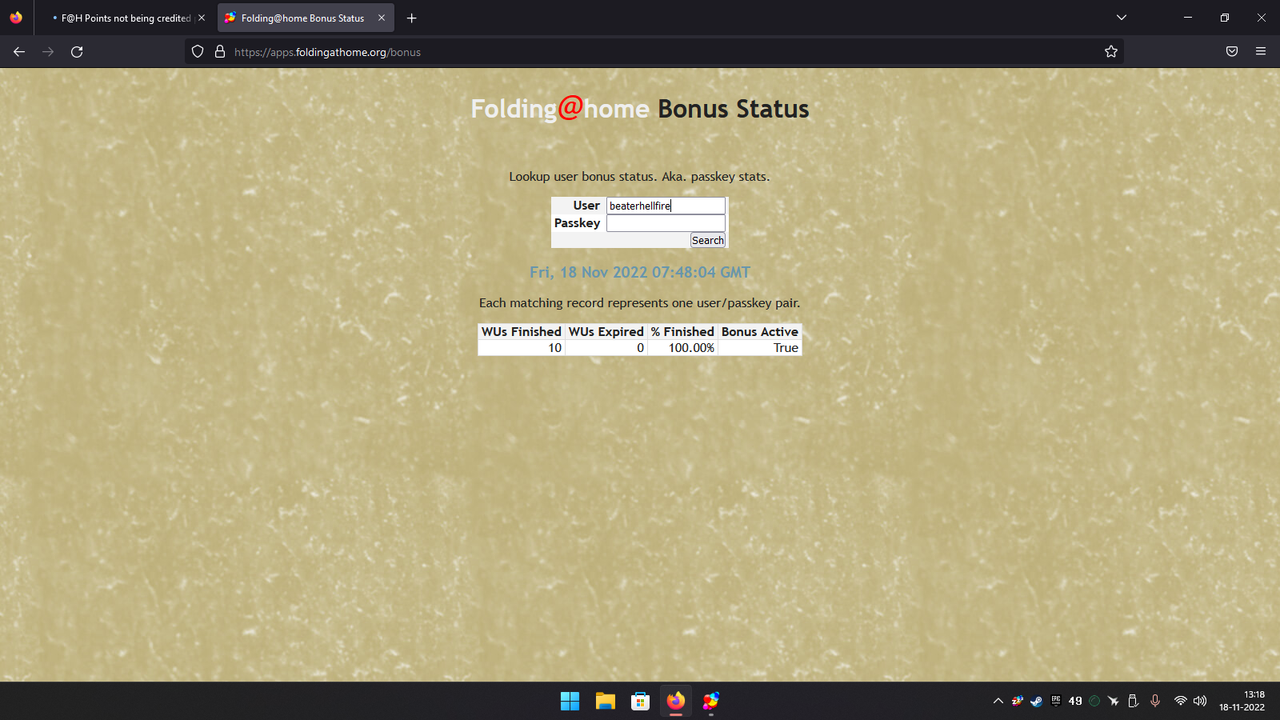Switch to F@H Points not being credited tab
Screen dimensions: 1280x720
[125, 18]
